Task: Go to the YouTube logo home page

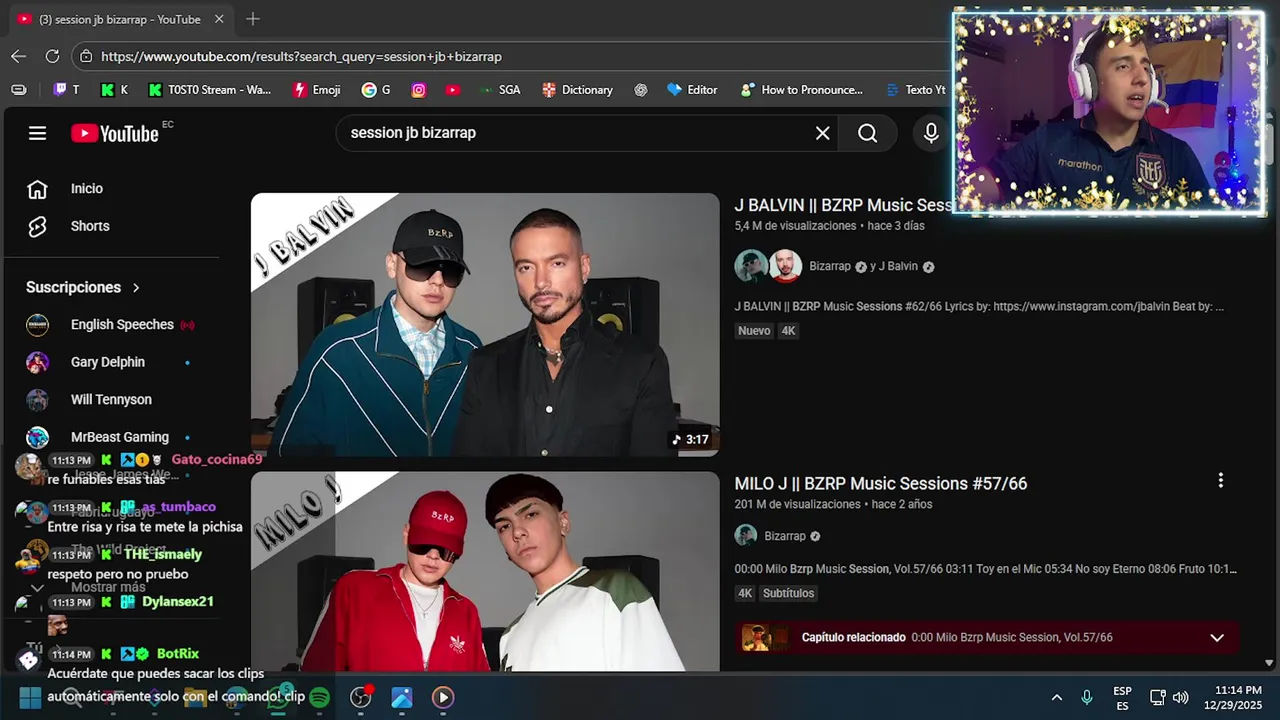Action: click(115, 133)
